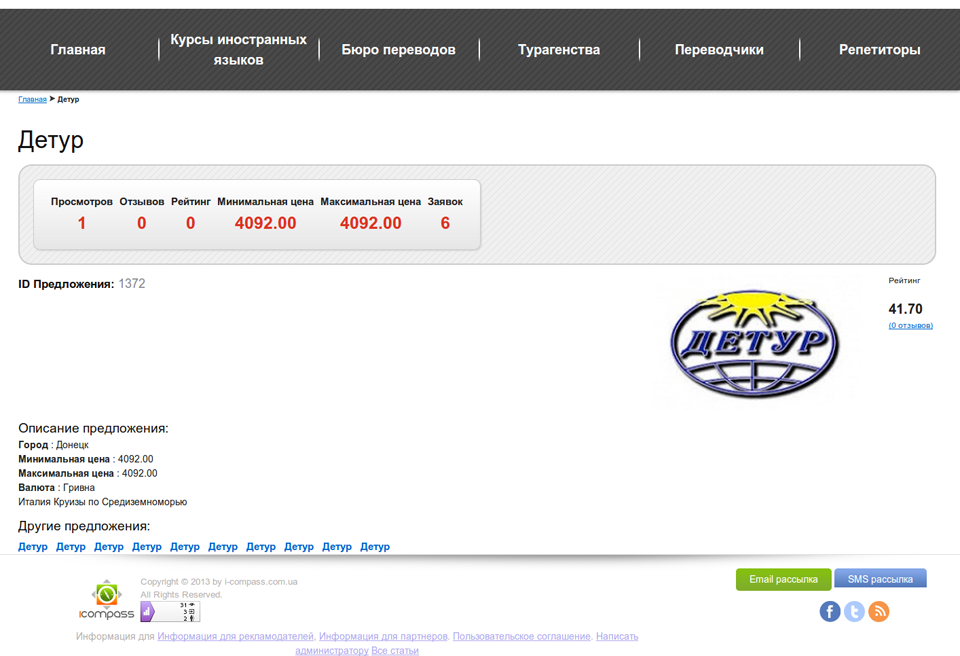Click the rating value 41.70

tap(905, 309)
